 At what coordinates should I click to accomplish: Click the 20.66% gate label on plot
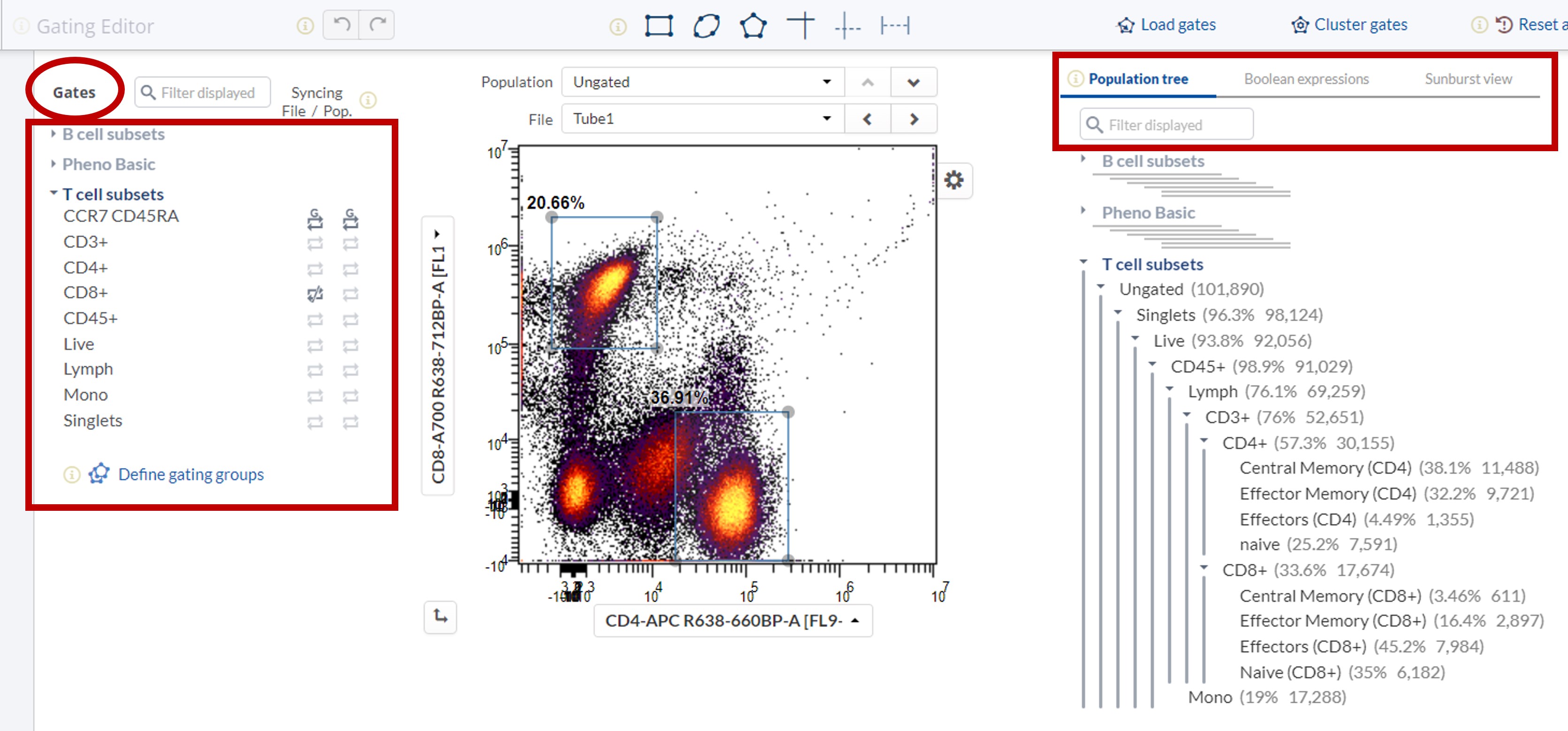(x=555, y=203)
